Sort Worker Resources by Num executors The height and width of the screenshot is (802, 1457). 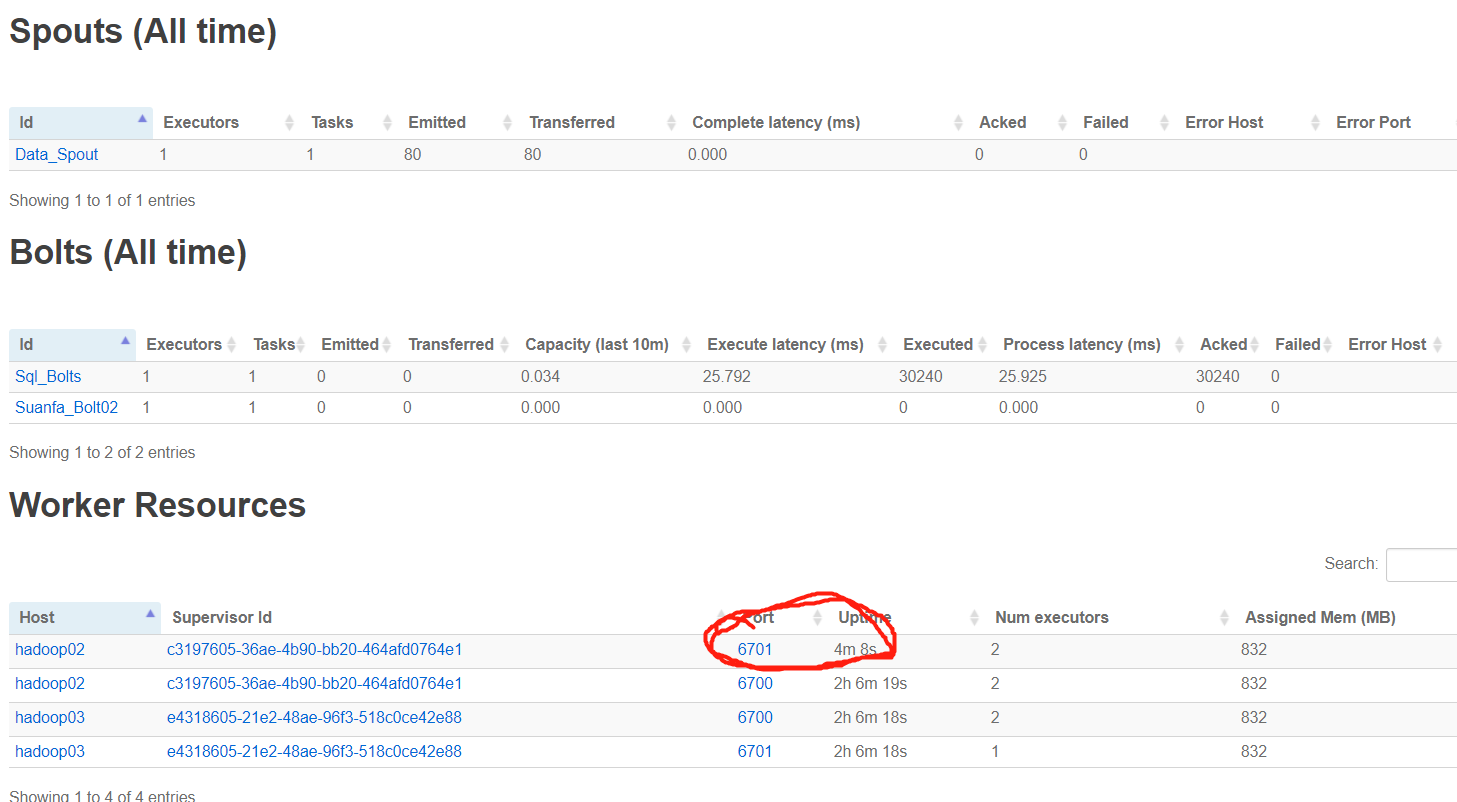point(1110,617)
